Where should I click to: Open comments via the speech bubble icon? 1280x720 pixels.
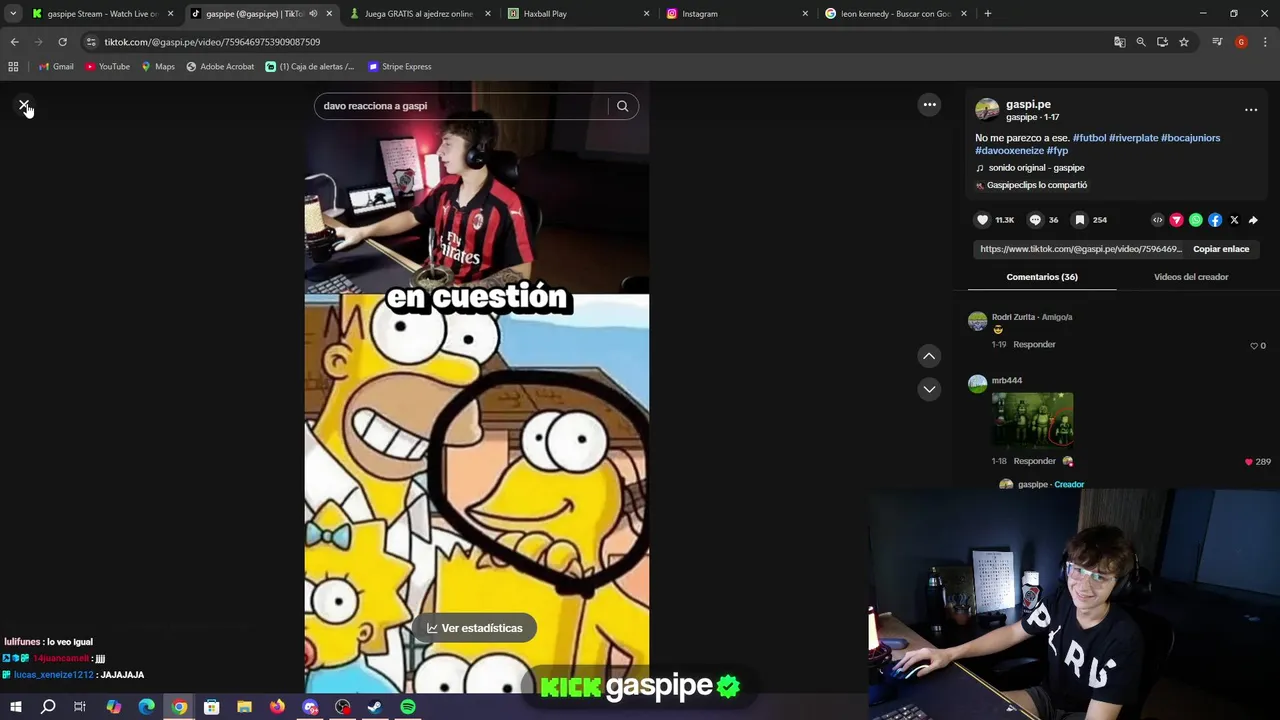pos(1035,220)
